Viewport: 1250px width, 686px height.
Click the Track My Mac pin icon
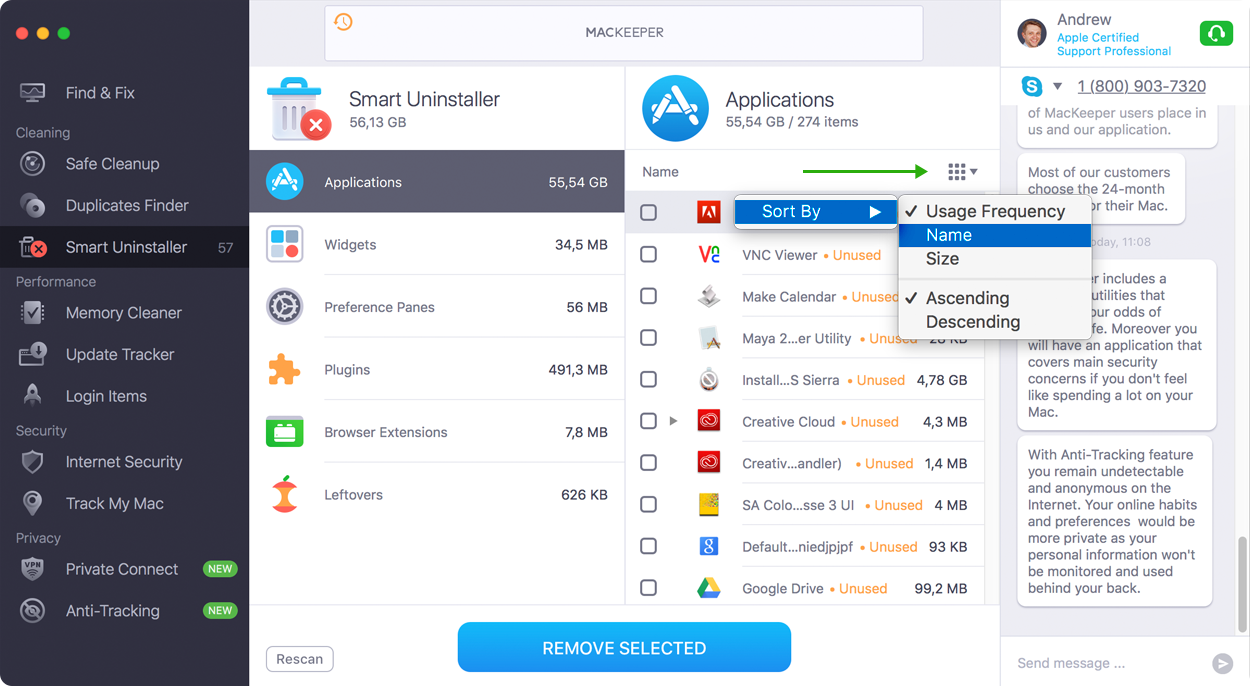pos(32,503)
